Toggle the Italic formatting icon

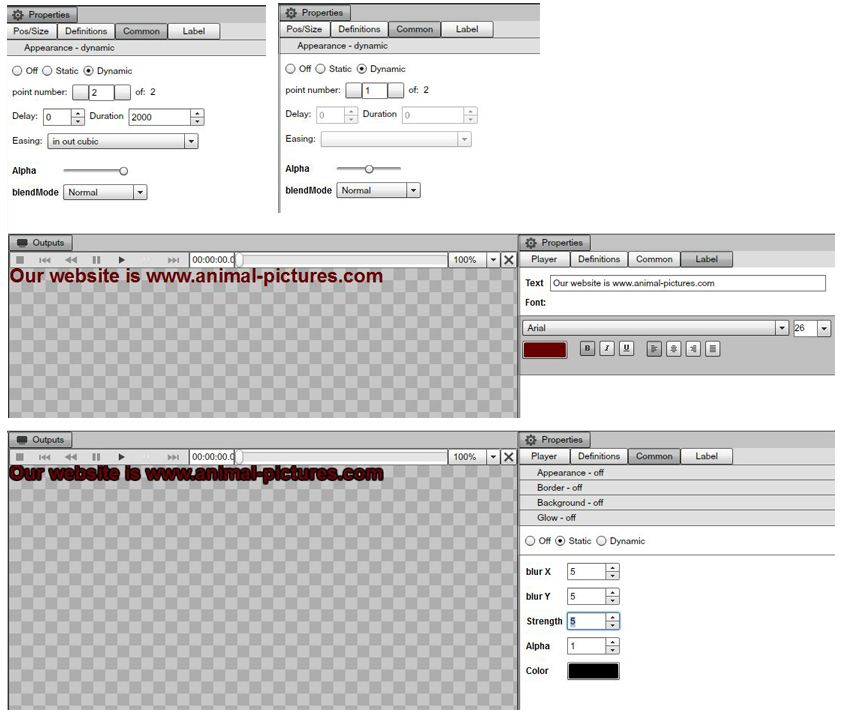(607, 349)
